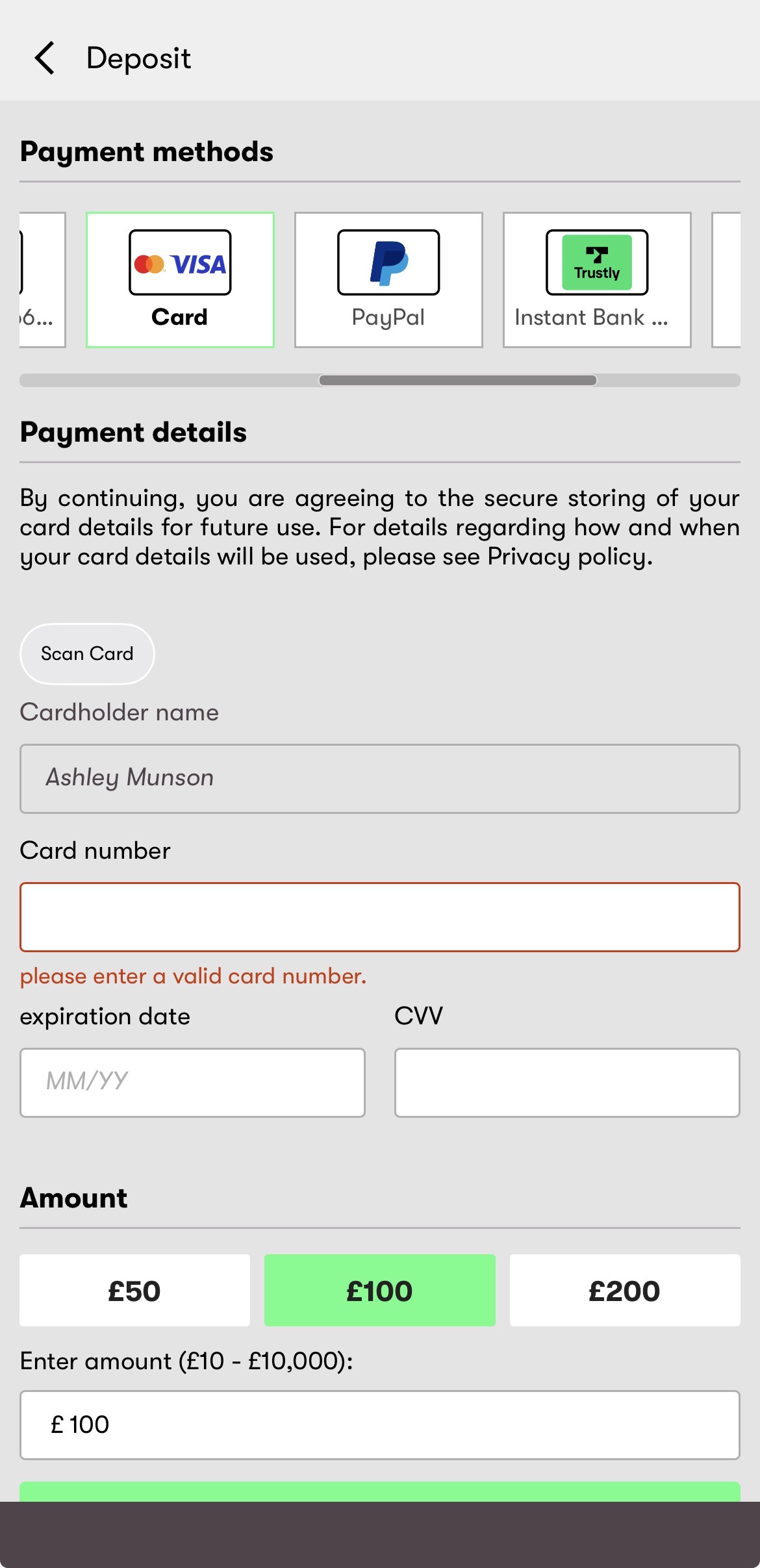Choose the £100 preset amount

[380, 1290]
